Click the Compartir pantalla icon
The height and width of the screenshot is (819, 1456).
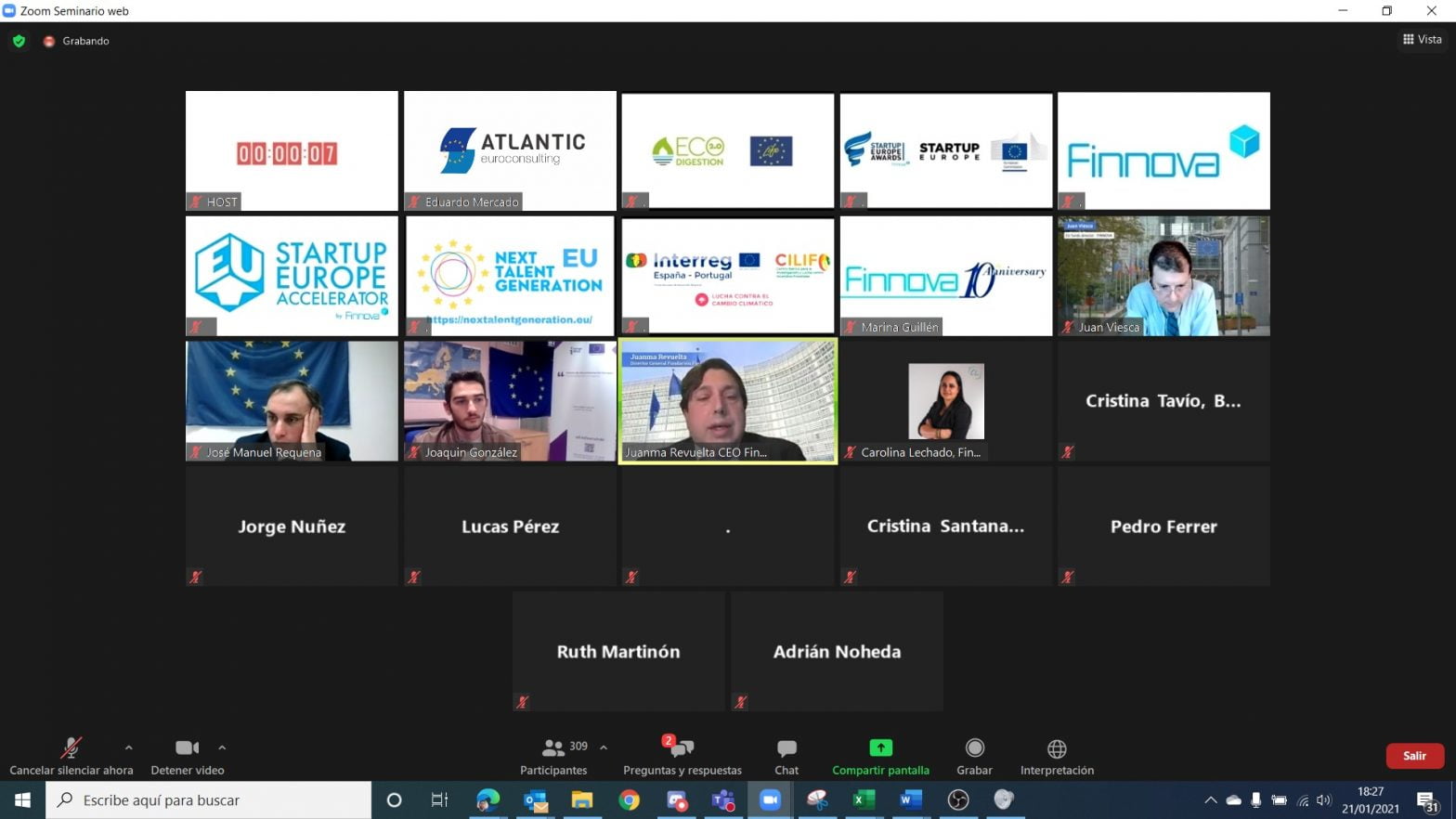[x=880, y=748]
